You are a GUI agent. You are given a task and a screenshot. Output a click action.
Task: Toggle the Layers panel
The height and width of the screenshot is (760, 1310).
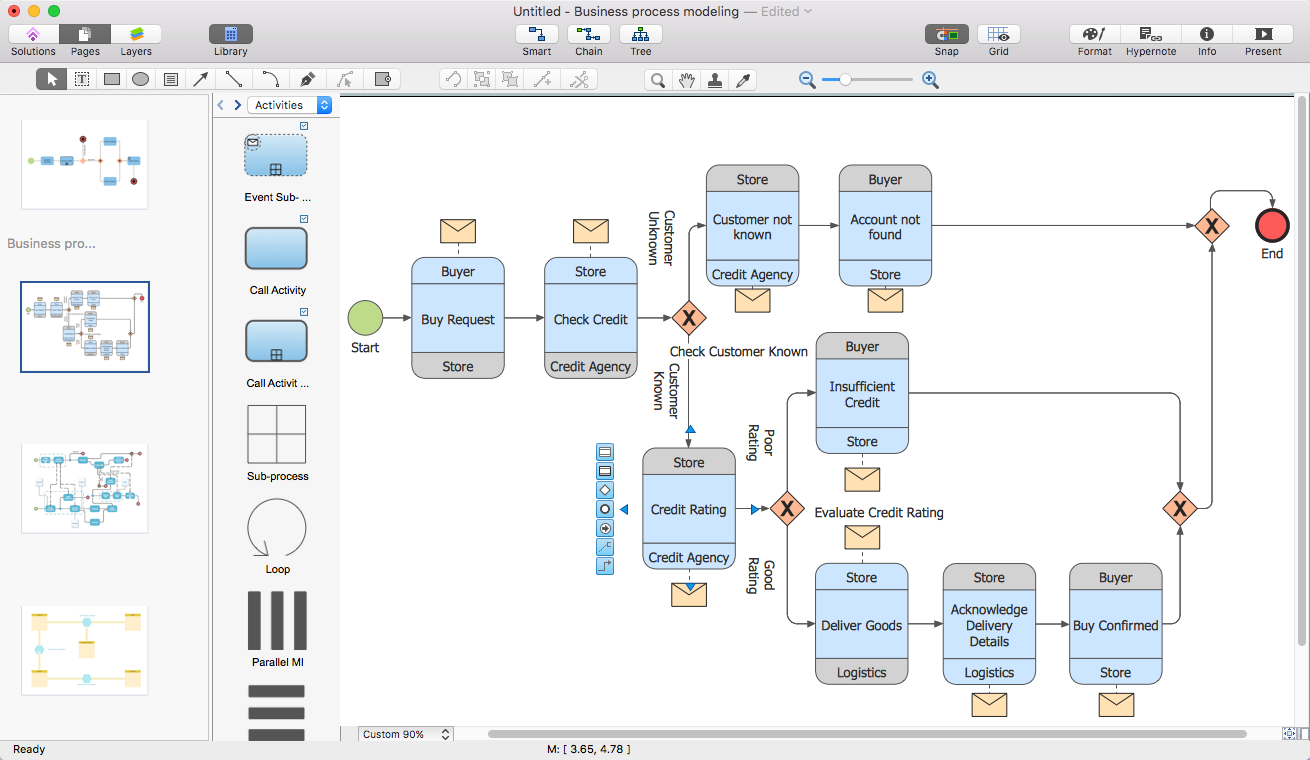pyautogui.click(x=136, y=34)
